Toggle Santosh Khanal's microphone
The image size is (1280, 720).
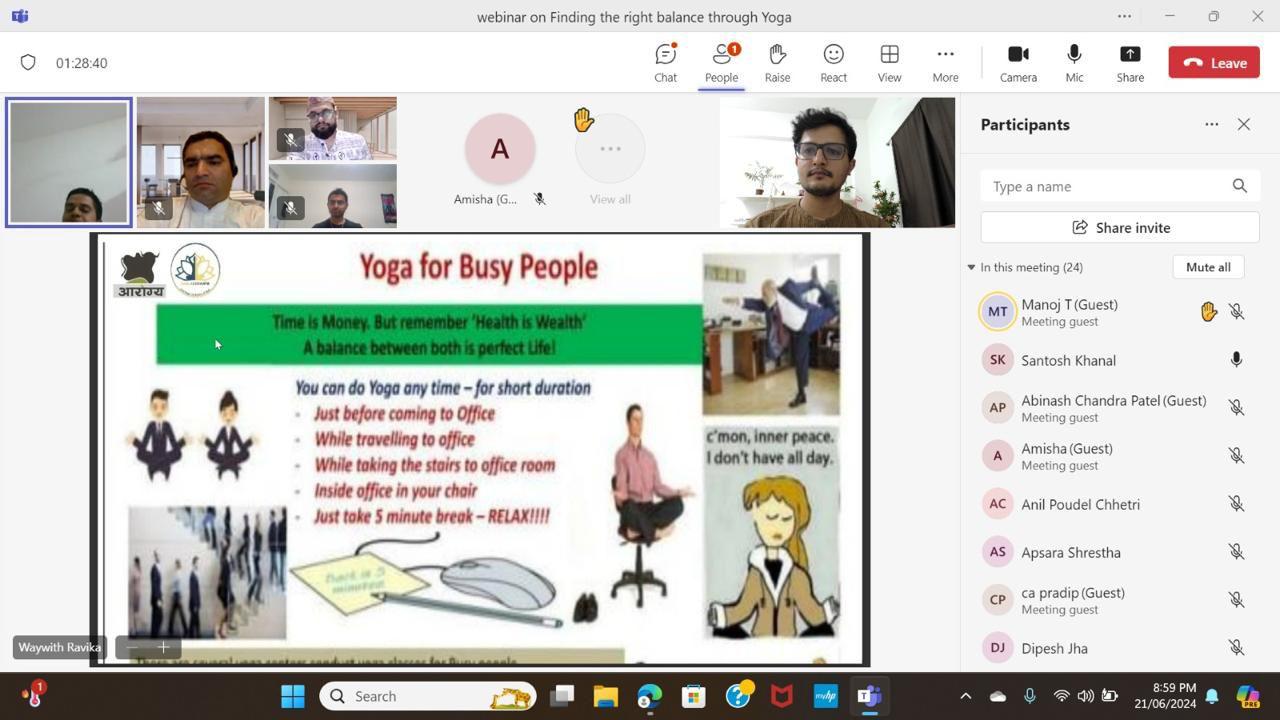1236,360
